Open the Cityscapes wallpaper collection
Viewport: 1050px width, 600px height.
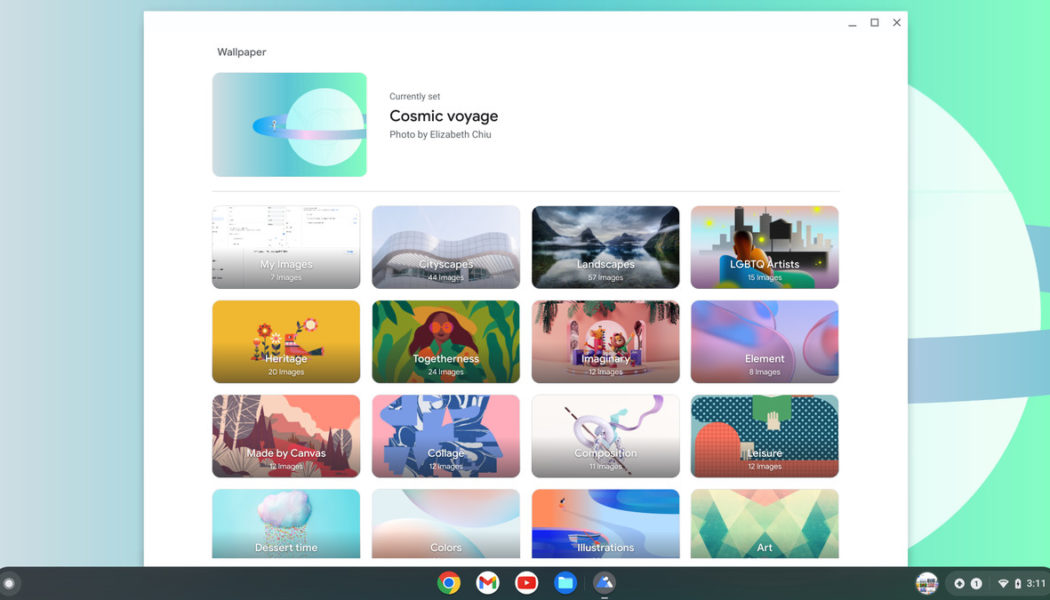coord(446,246)
